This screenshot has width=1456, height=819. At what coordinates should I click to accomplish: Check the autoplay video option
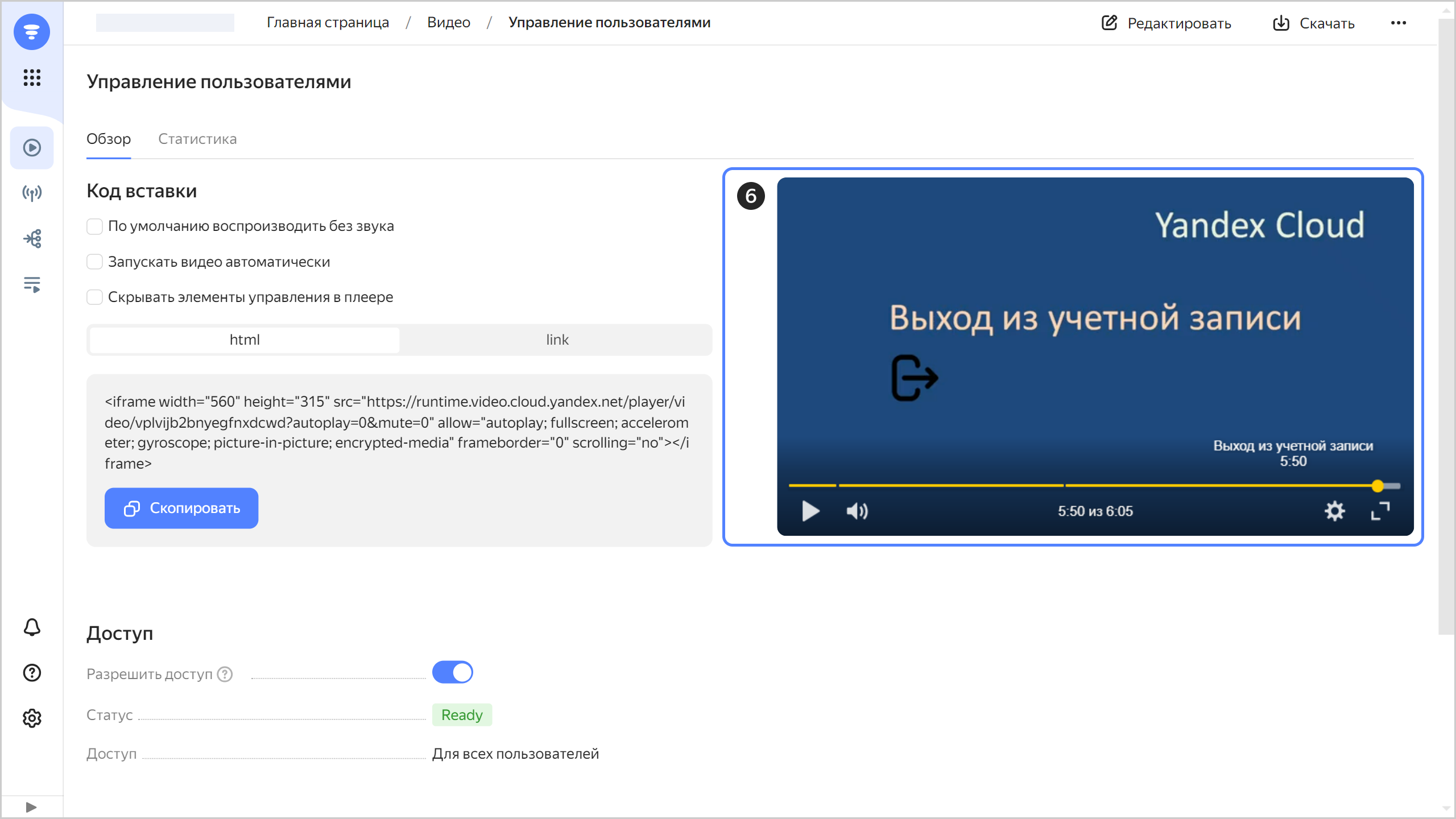(94, 262)
